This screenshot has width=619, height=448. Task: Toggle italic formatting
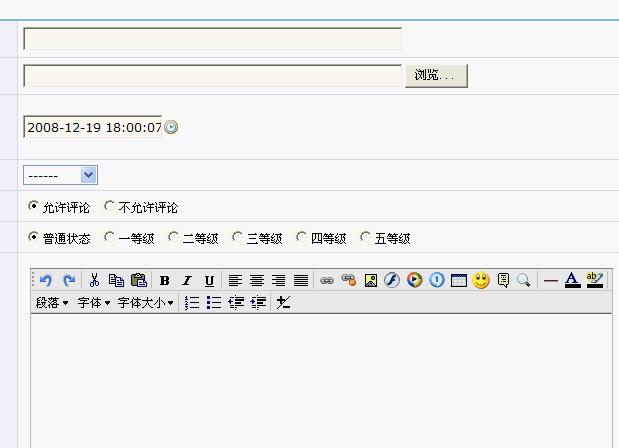pos(187,281)
